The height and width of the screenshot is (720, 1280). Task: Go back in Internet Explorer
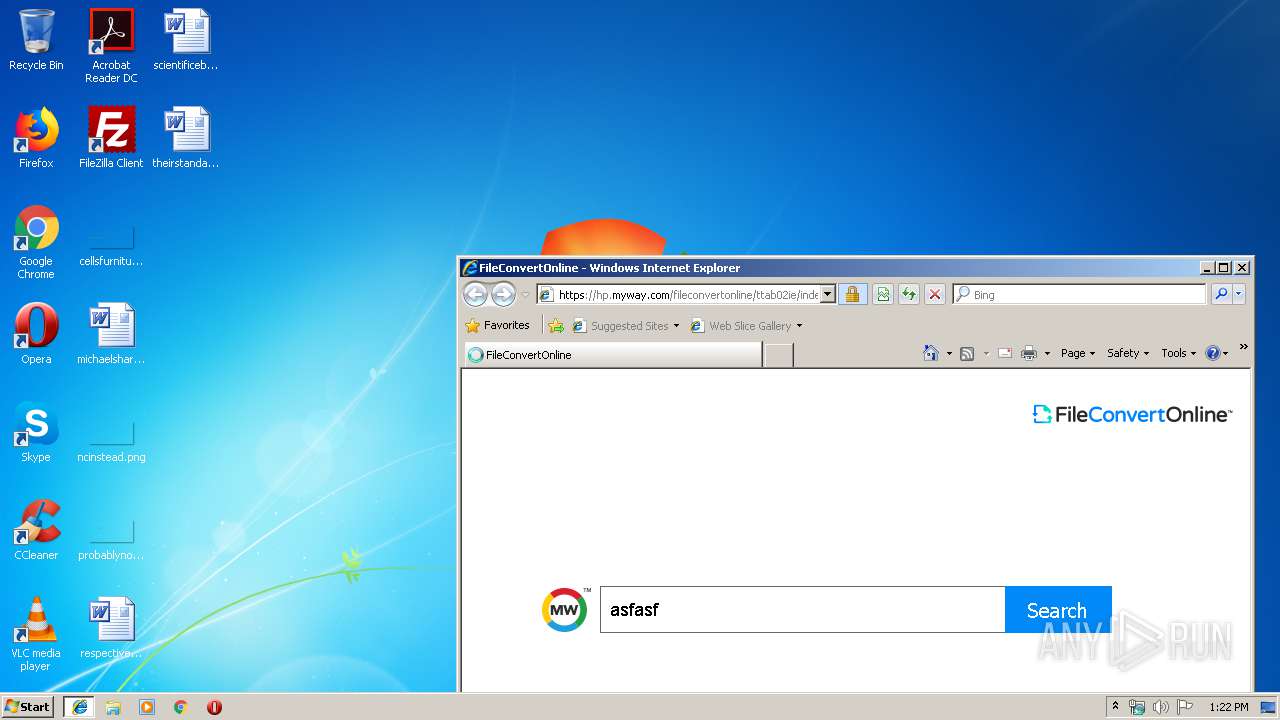pos(475,294)
